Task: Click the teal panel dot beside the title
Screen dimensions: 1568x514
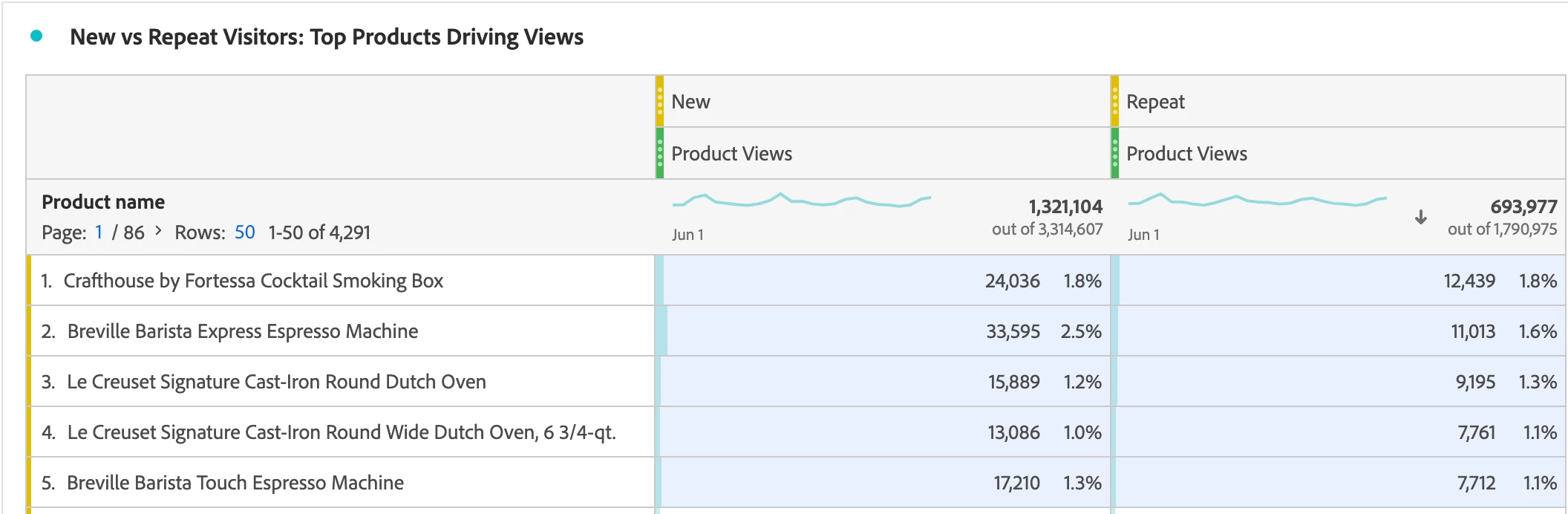Action: (x=36, y=36)
